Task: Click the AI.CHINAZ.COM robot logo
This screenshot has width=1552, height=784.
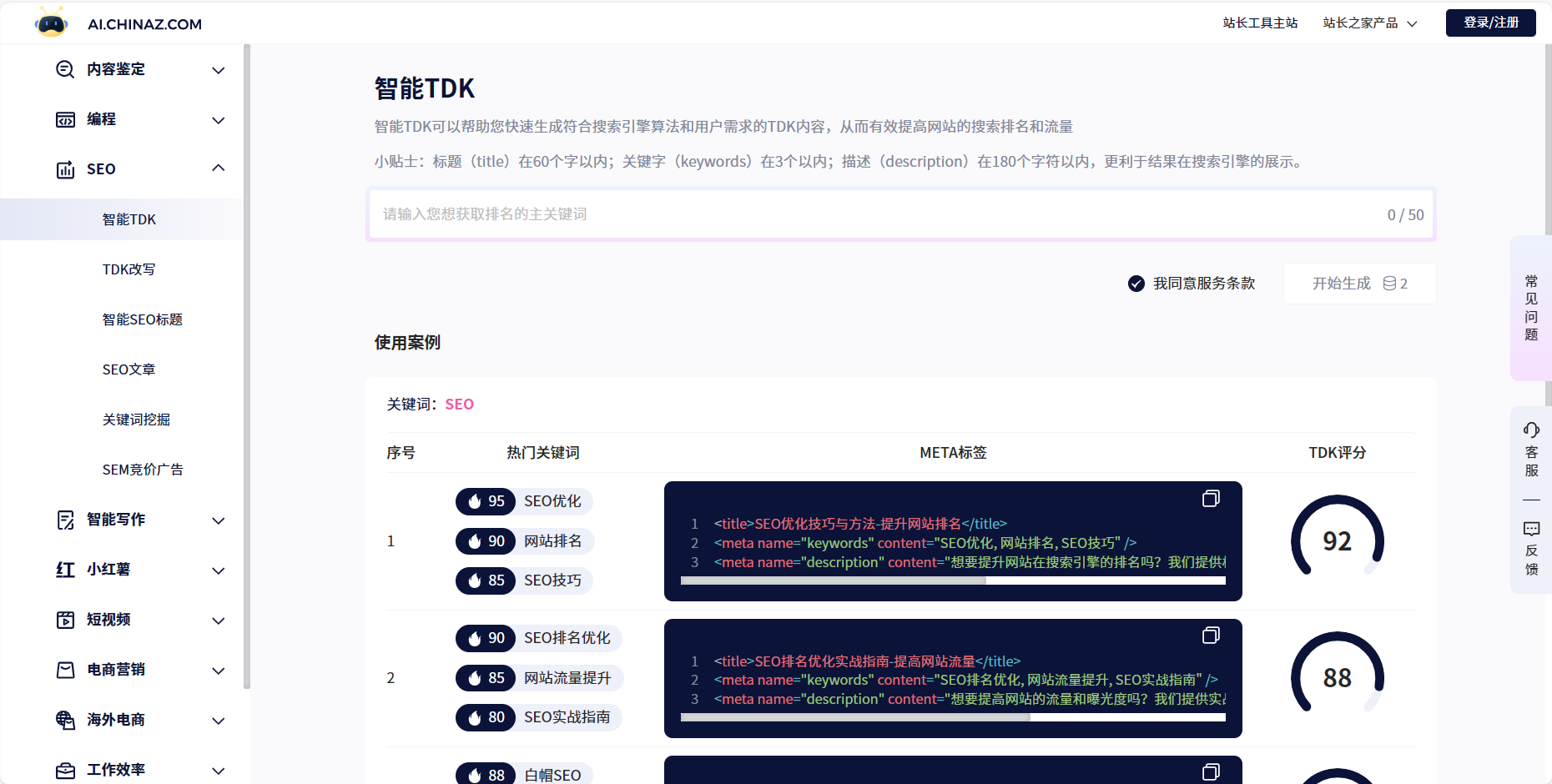Action: tap(52, 23)
